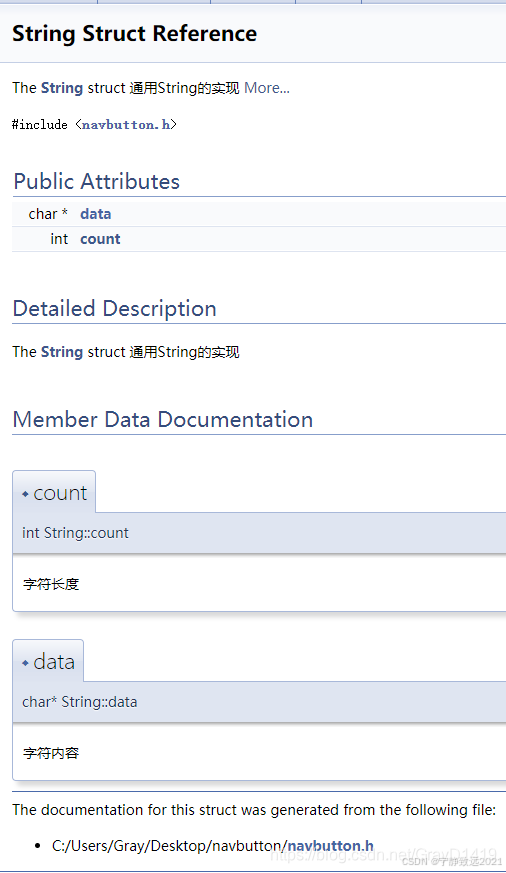Click the 字符内容 description text

coord(51,753)
